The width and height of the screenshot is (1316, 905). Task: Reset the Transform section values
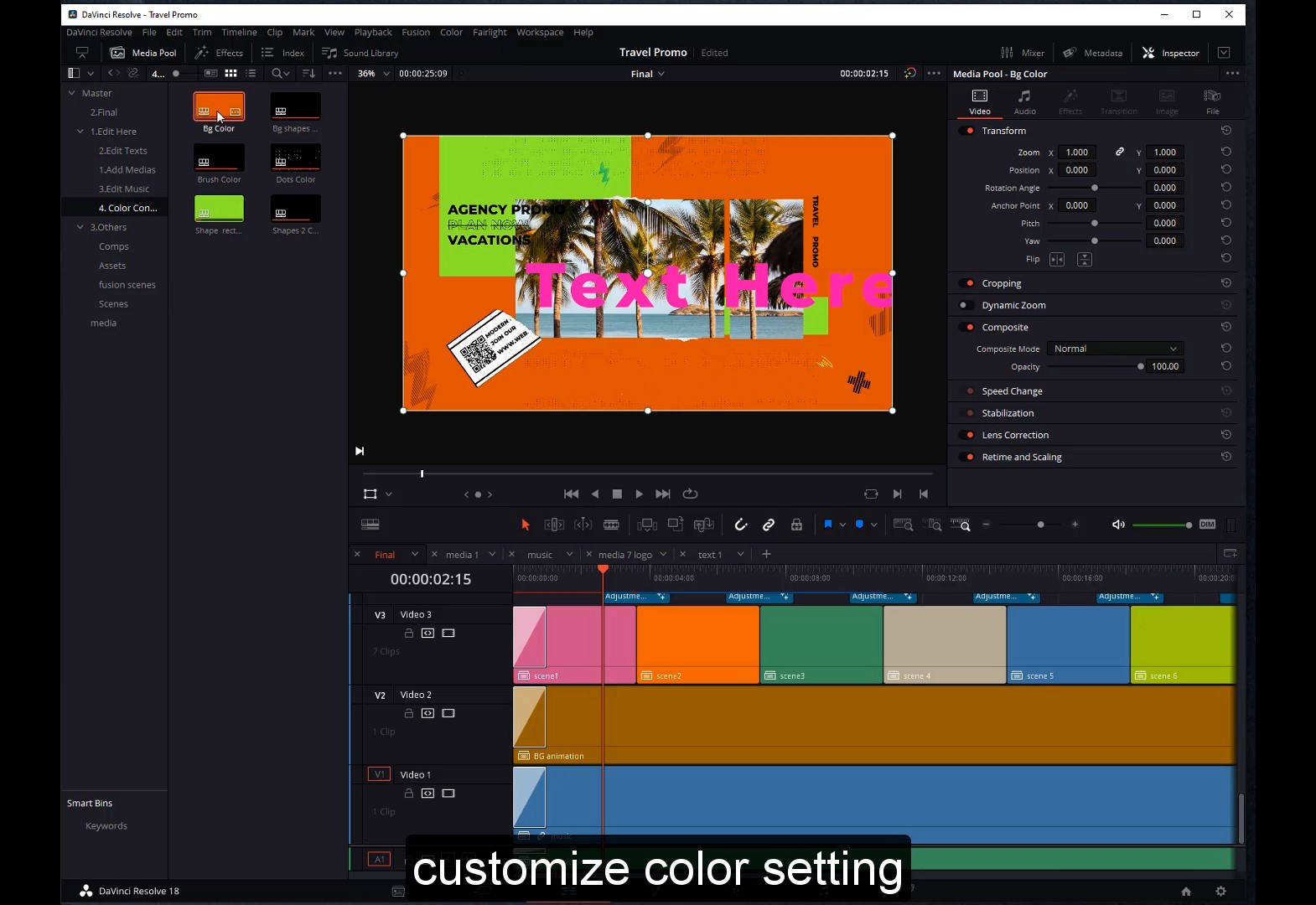pos(1225,131)
